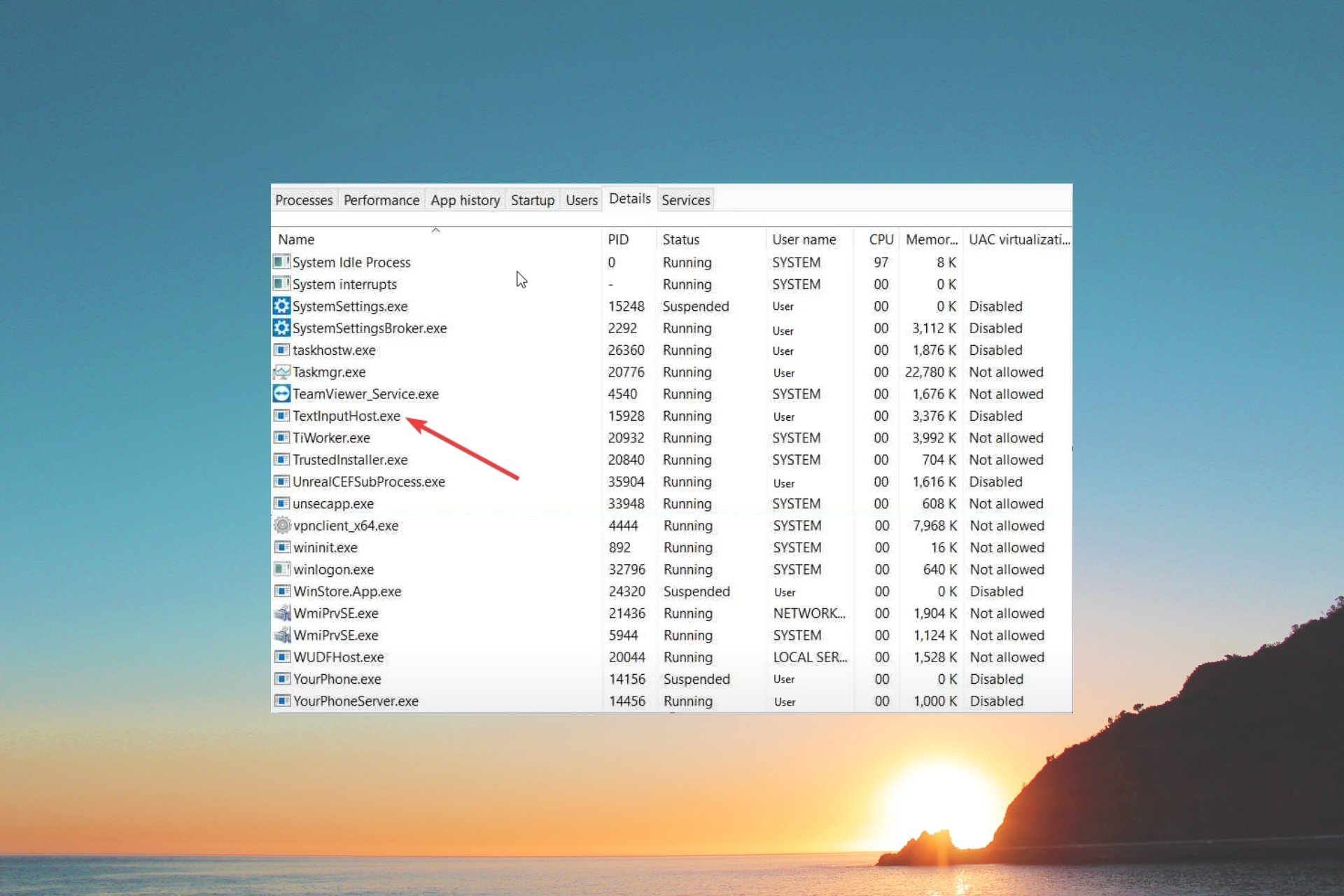Click the TextInputHost.exe process icon
This screenshot has width=1344, height=896.
coord(281,415)
